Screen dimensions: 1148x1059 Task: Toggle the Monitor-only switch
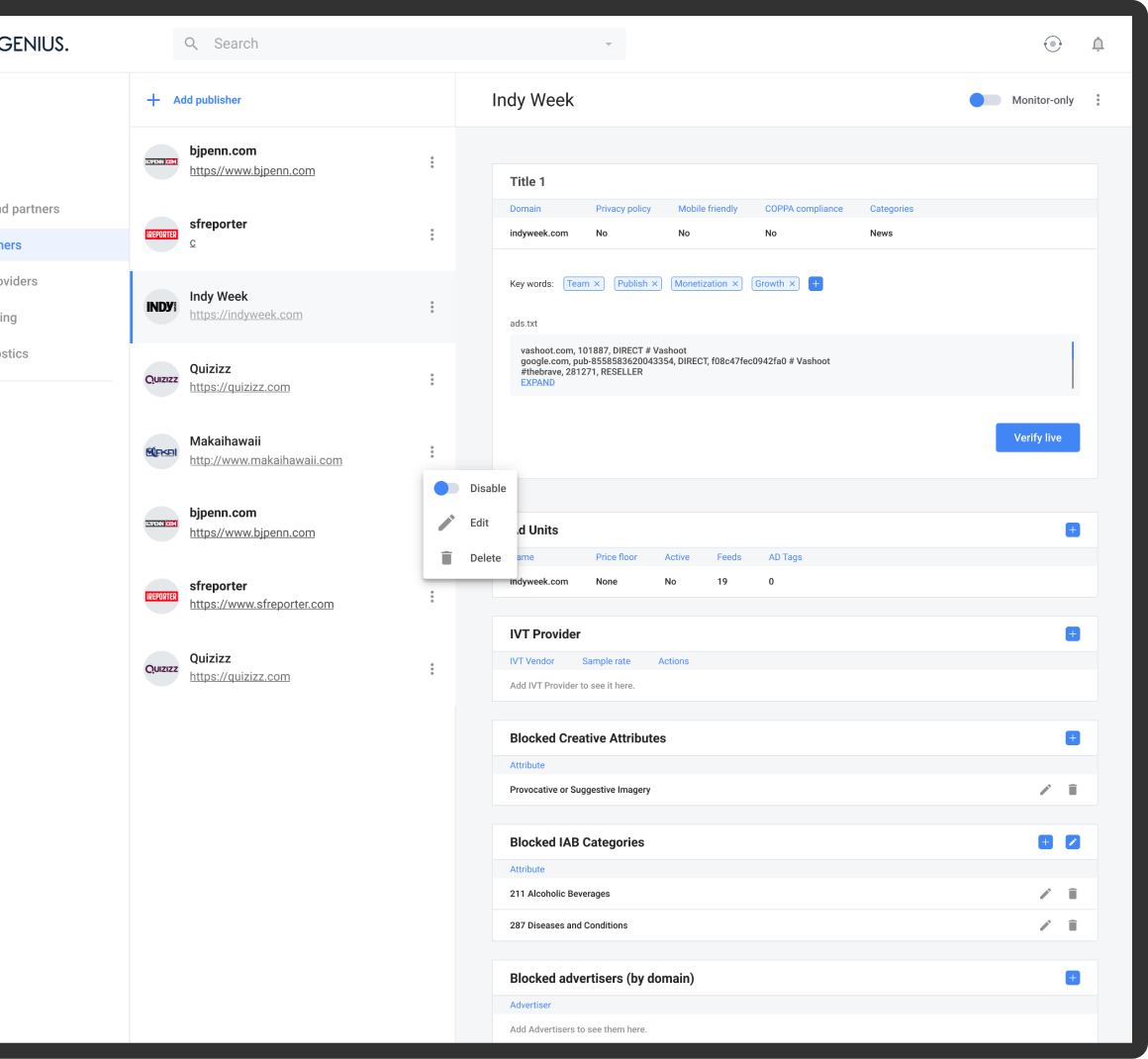(985, 100)
